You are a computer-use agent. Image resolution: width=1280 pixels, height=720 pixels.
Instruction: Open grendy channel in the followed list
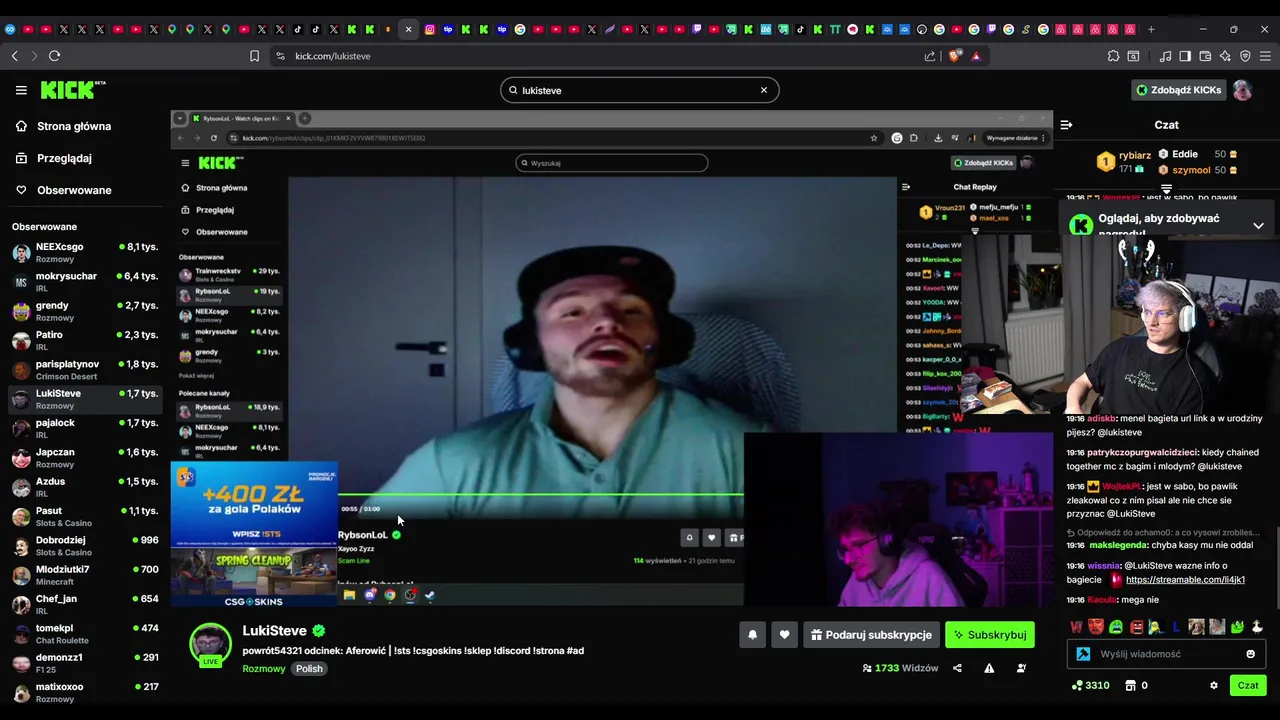point(85,311)
